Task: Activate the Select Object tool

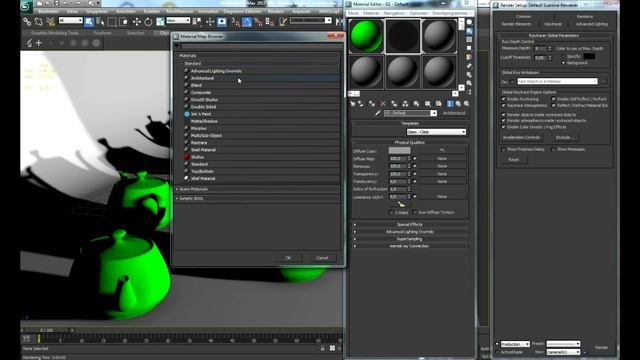Action: click(x=89, y=21)
